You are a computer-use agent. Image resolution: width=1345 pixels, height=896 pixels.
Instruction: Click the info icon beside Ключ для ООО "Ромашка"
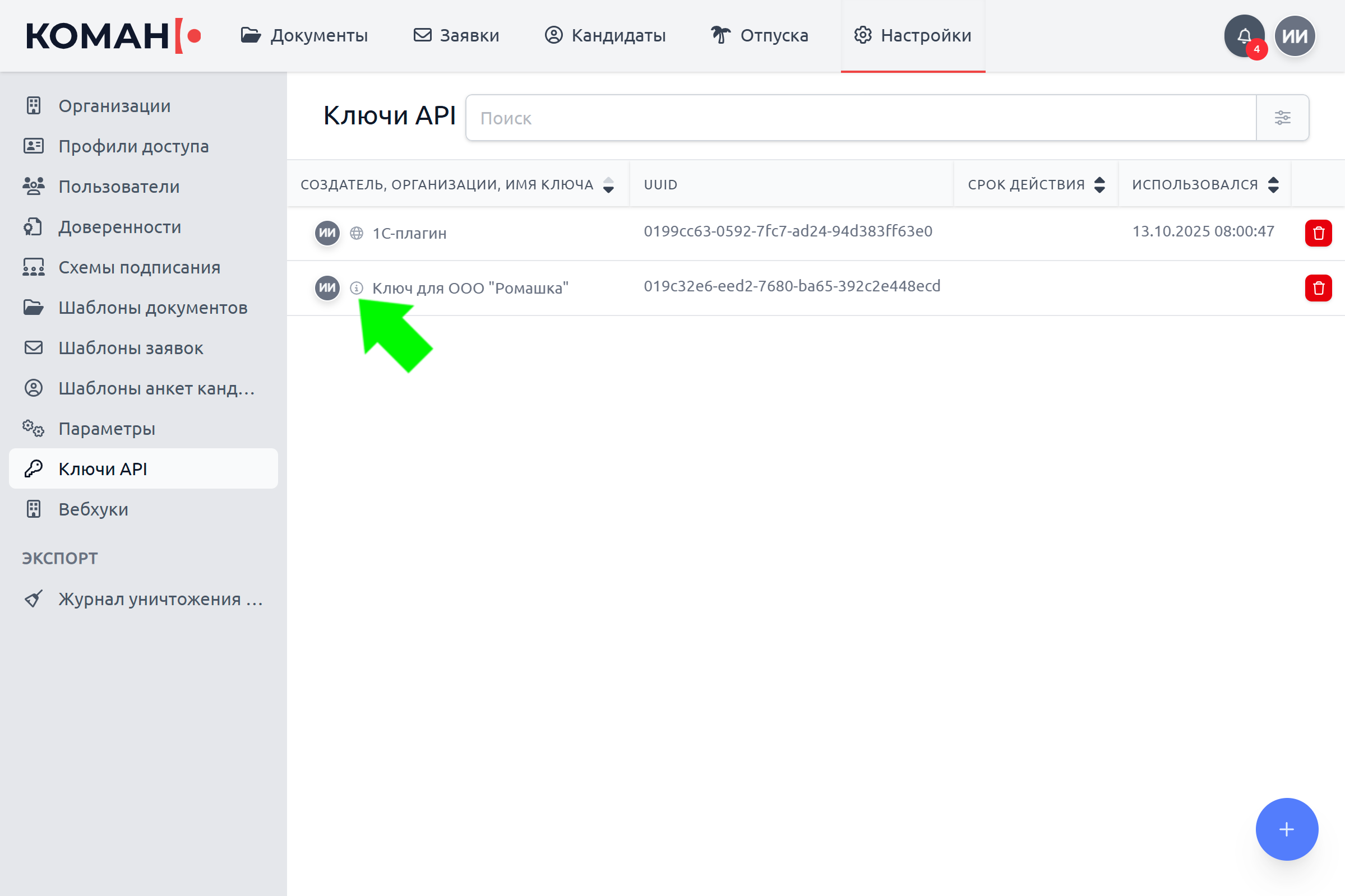pos(357,288)
